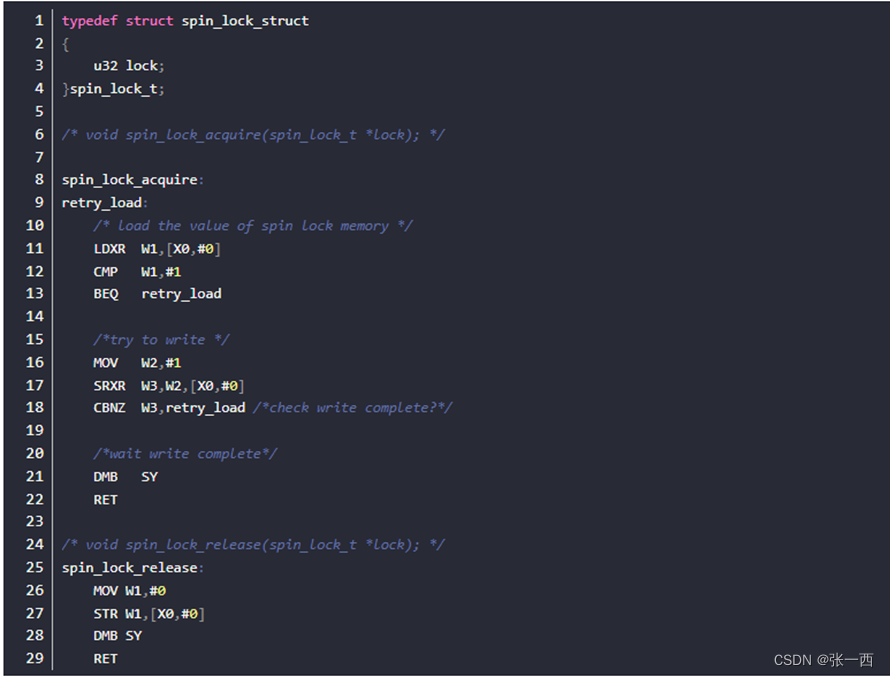This screenshot has height=677, width=890.
Task: Click line number 29 in the gutter
Action: click(35, 658)
